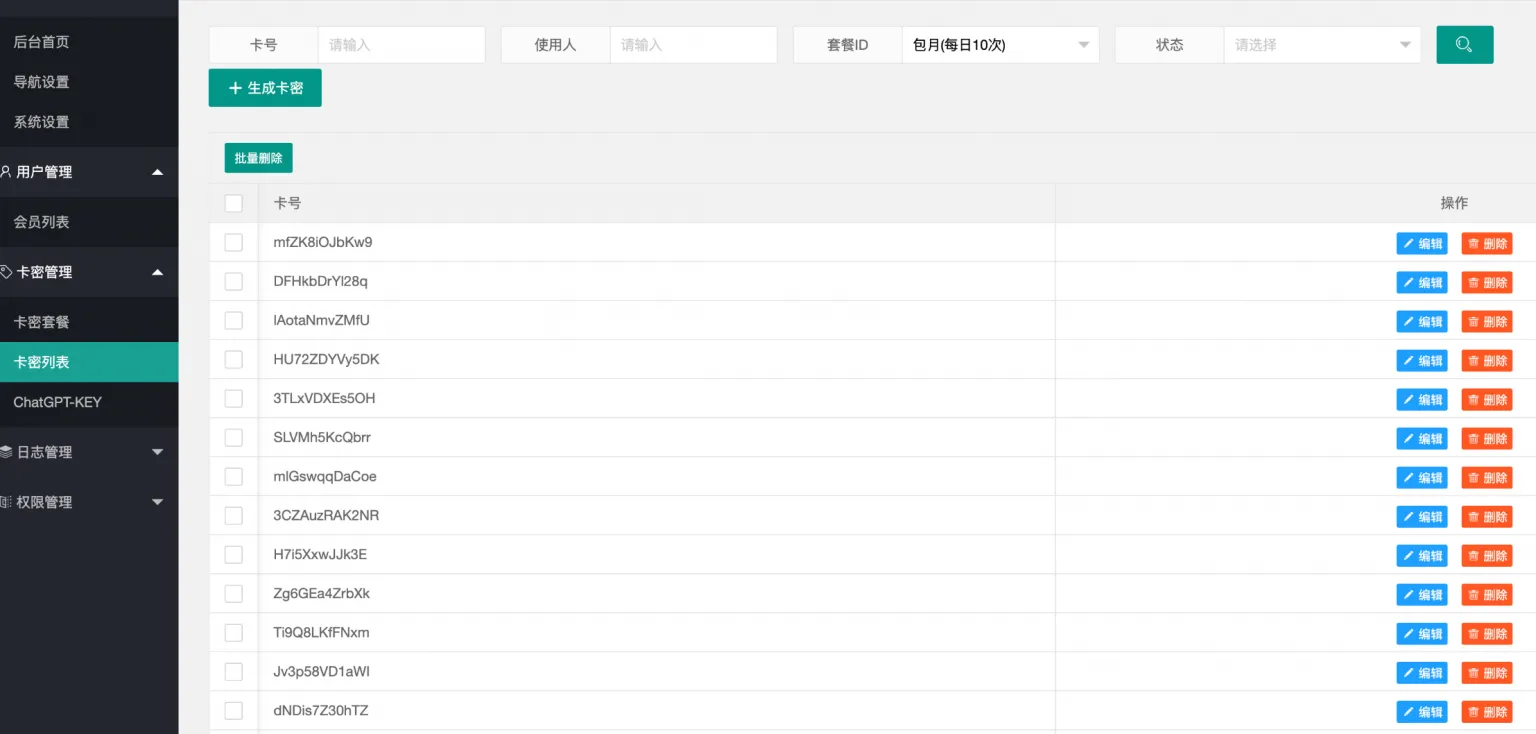The width and height of the screenshot is (1536, 734).
Task: Delete card lAotaNmvZMfU
Action: [1487, 321]
